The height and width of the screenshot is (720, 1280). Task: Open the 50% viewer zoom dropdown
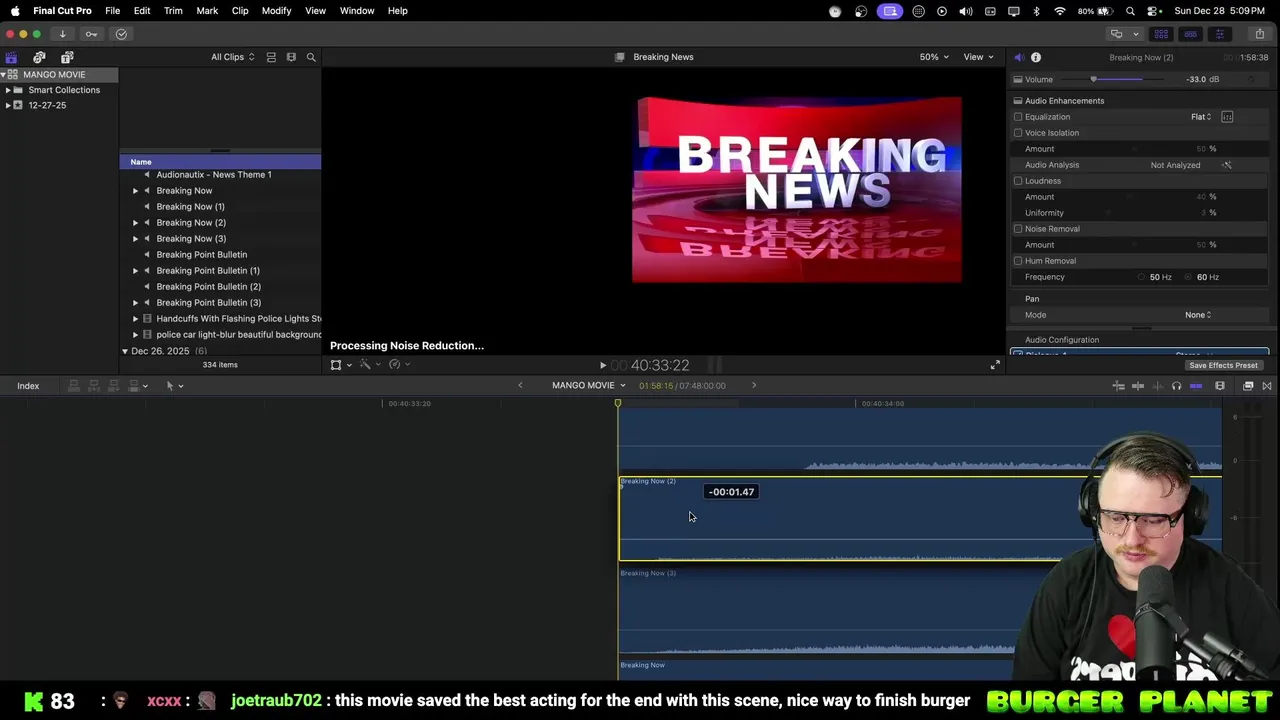[934, 57]
